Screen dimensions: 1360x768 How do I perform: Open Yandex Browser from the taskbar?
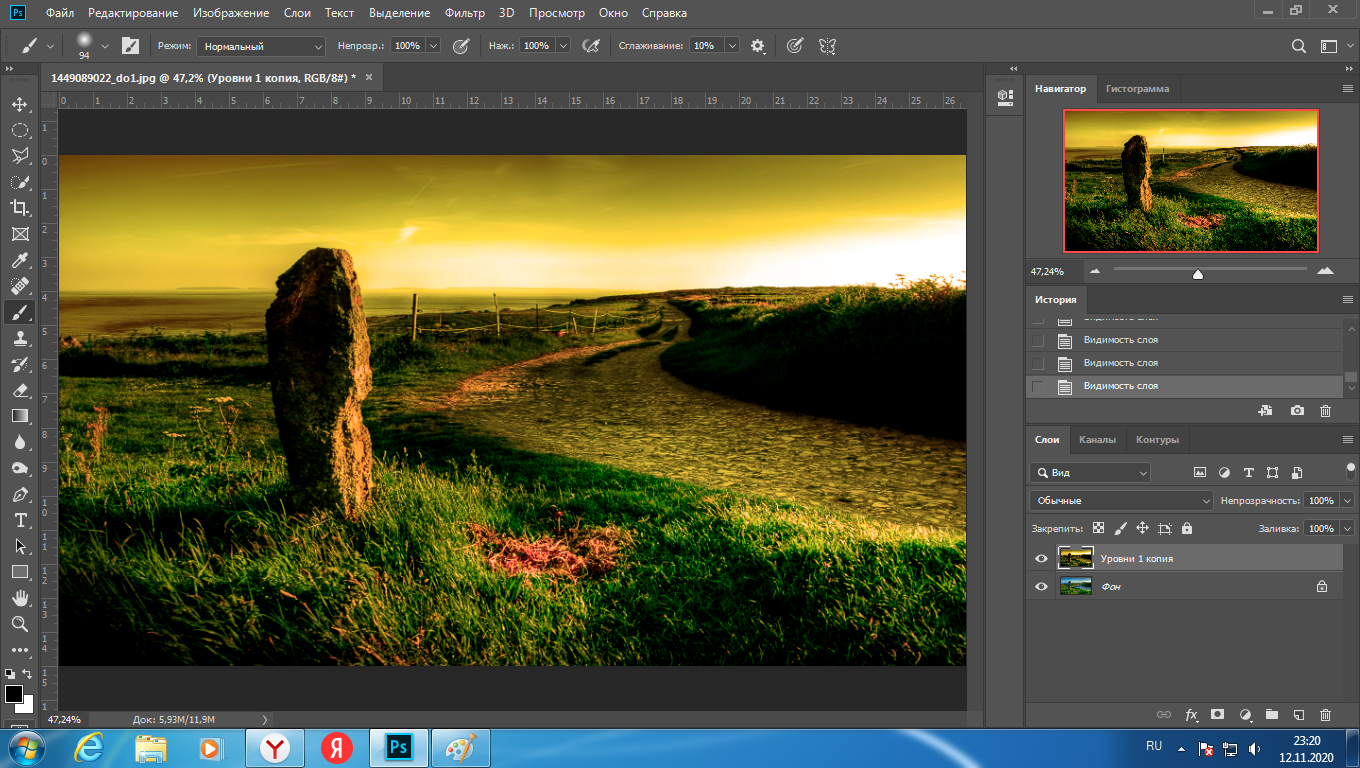tap(274, 747)
